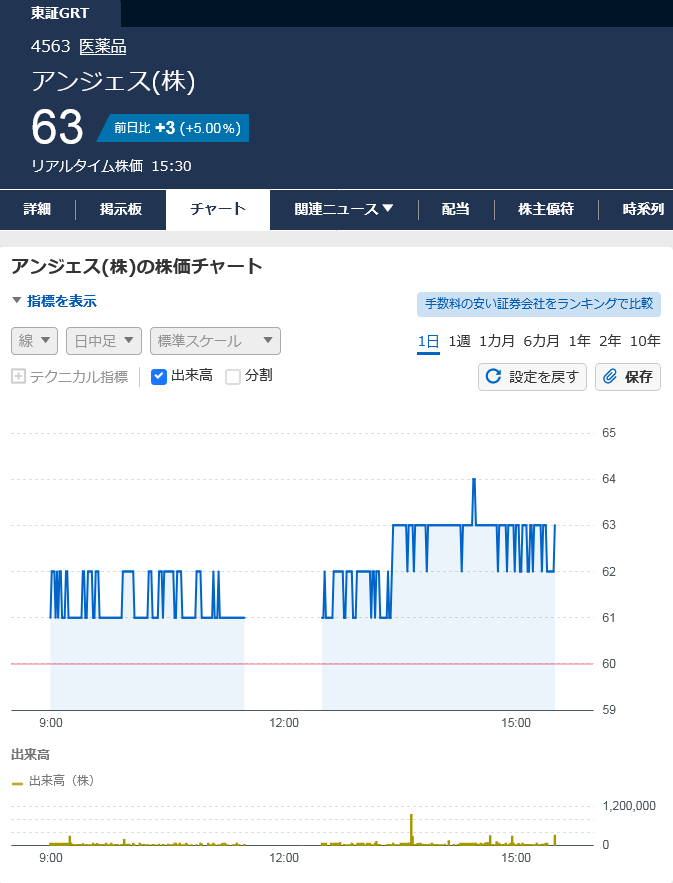Image resolution: width=673 pixels, height=883 pixels.
Task: Go to the 株主優待 tab
Action: [x=546, y=209]
